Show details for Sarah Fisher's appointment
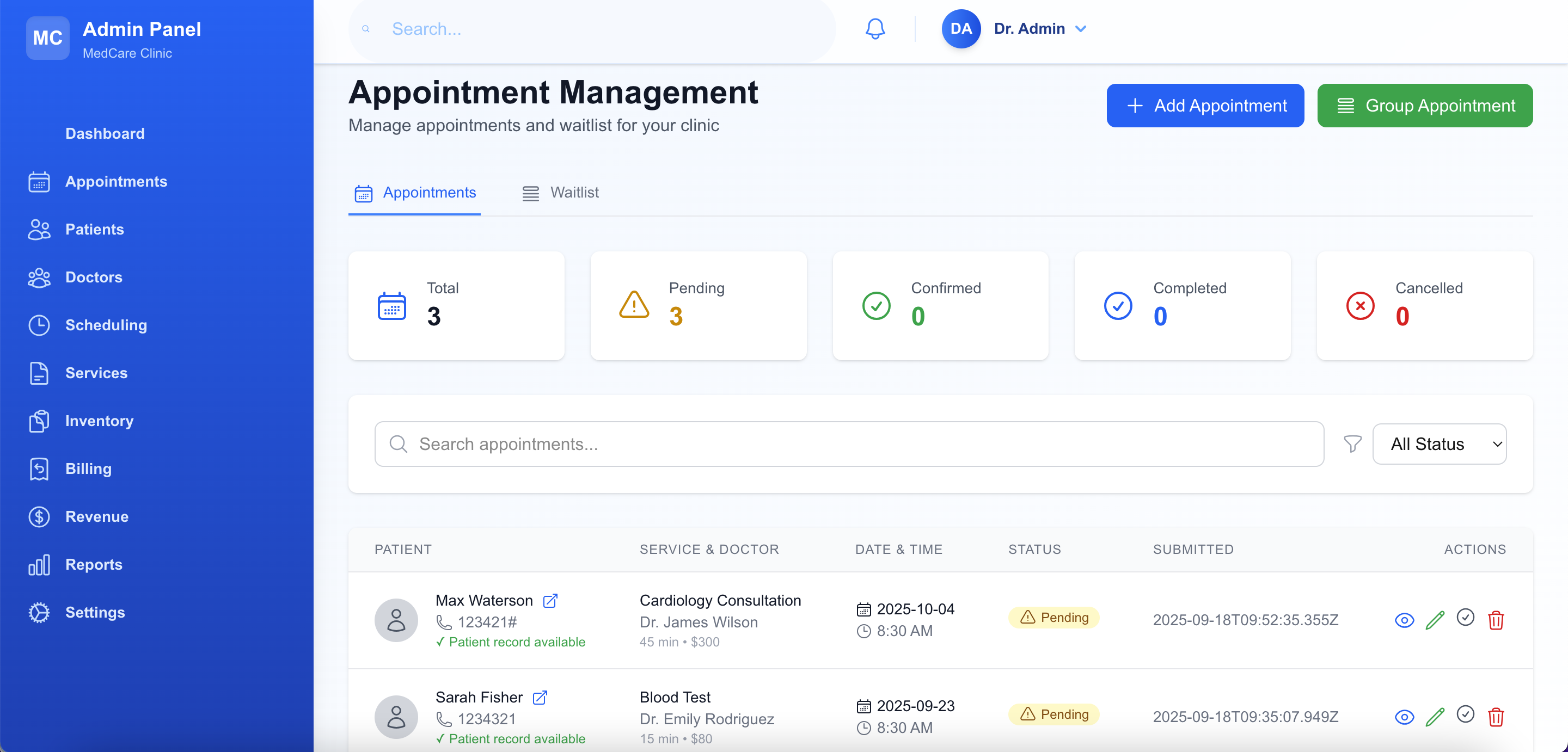 point(1404,717)
